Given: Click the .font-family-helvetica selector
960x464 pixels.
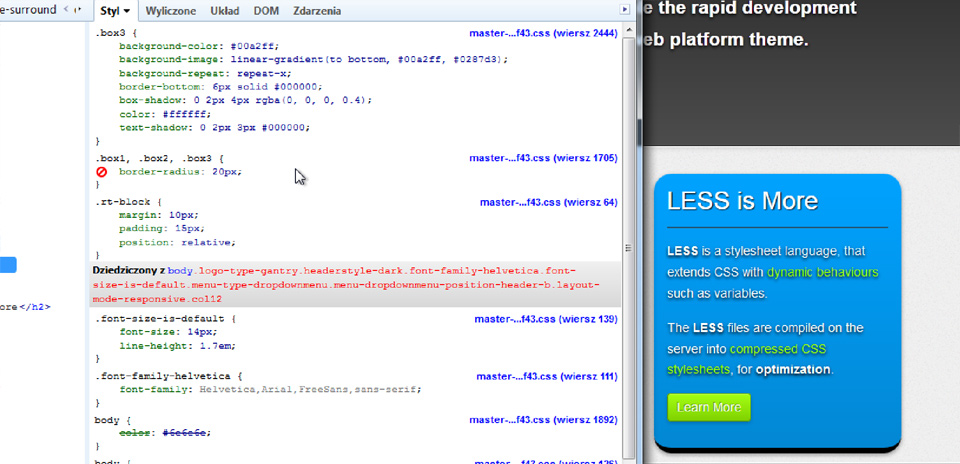Looking at the screenshot, I should (x=162, y=376).
